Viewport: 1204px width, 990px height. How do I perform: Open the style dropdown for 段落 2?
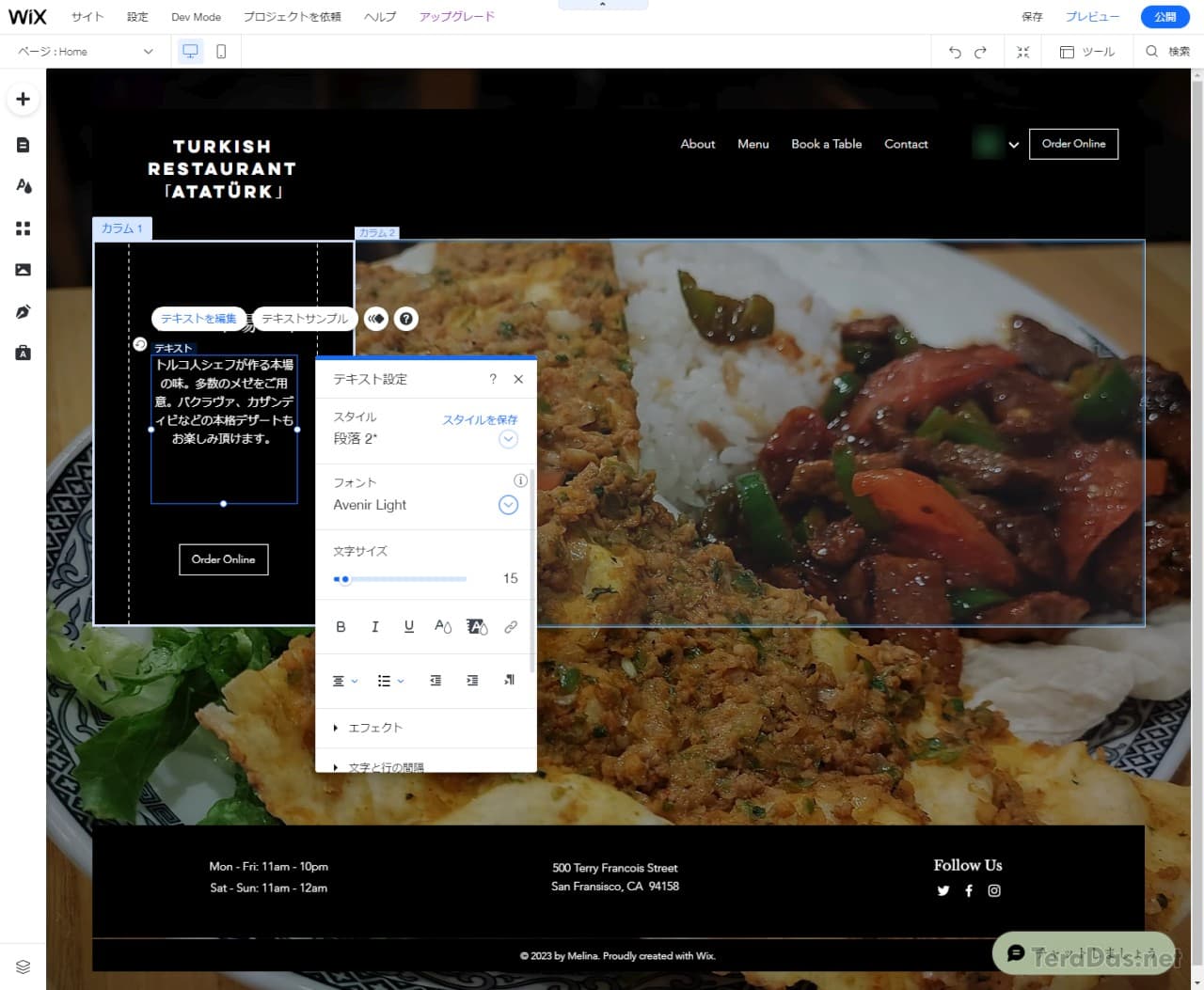pyautogui.click(x=508, y=439)
